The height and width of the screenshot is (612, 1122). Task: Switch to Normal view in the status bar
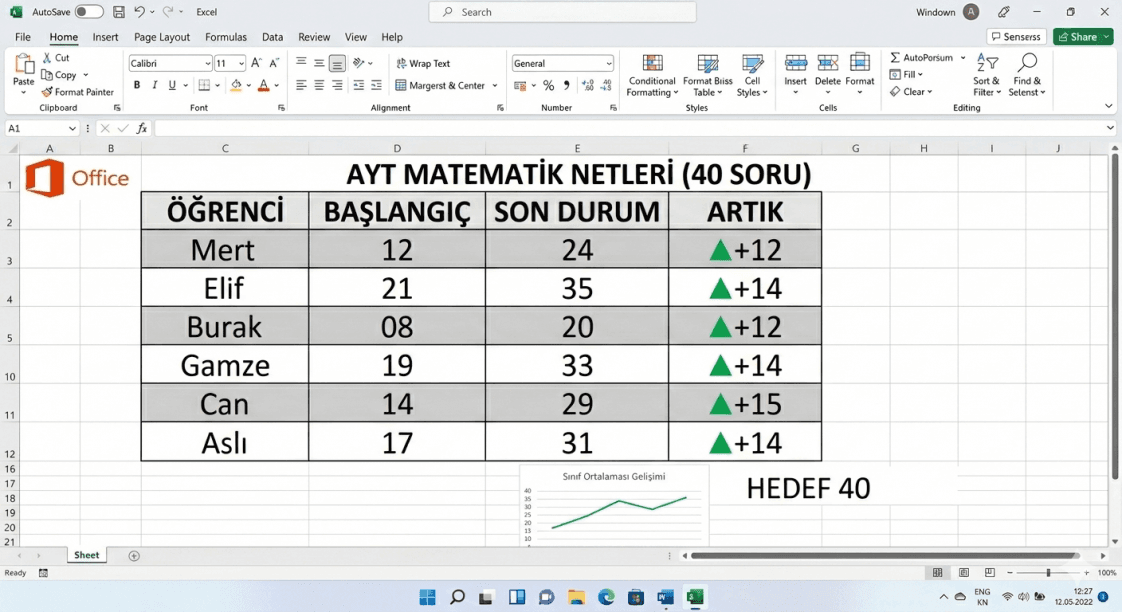(937, 573)
